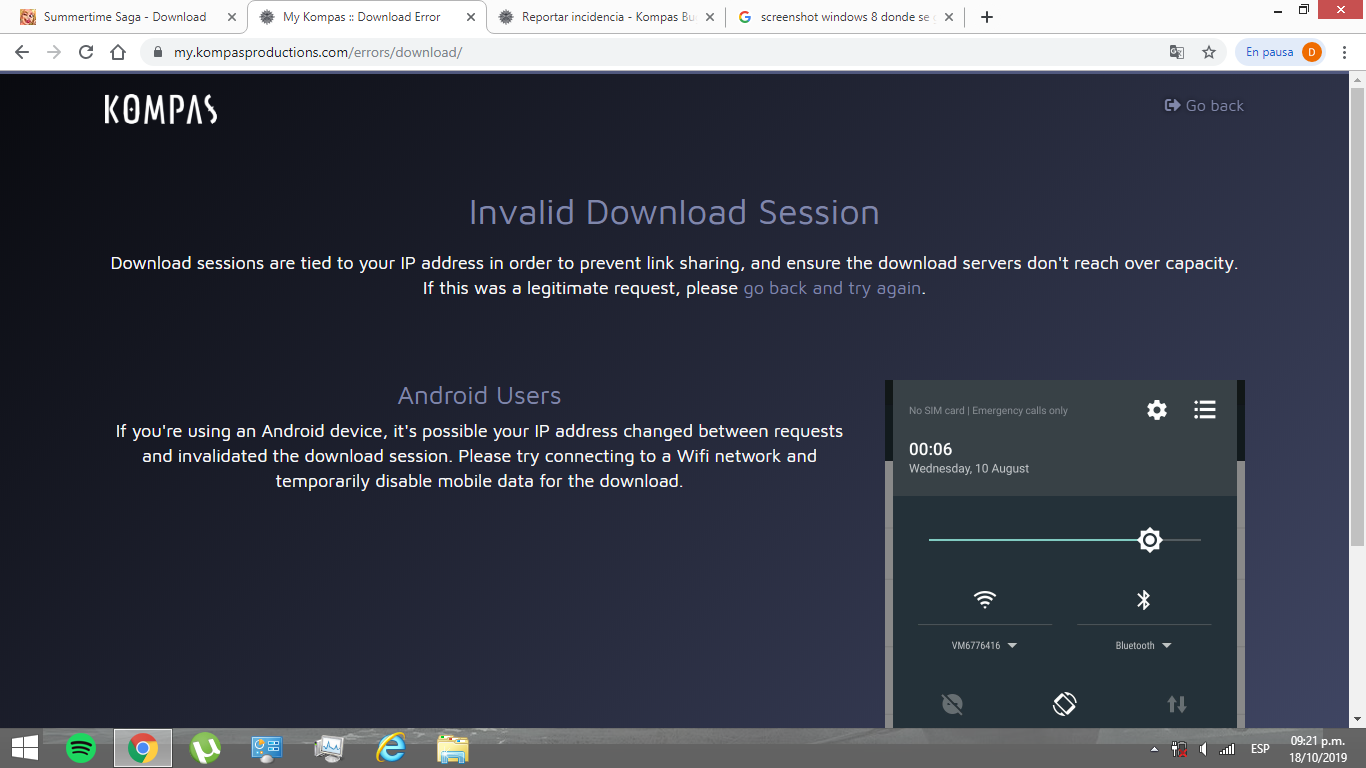1366x768 pixels.
Task: Switch to Summertime Saga - Download tab
Action: click(125, 17)
